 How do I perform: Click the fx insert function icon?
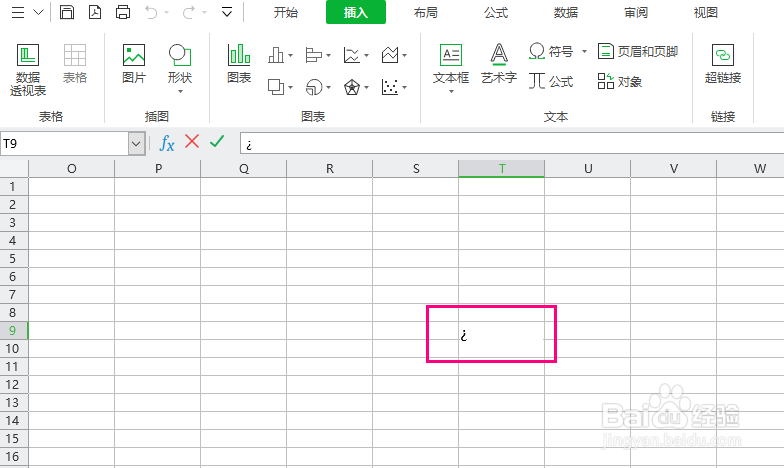pos(166,144)
